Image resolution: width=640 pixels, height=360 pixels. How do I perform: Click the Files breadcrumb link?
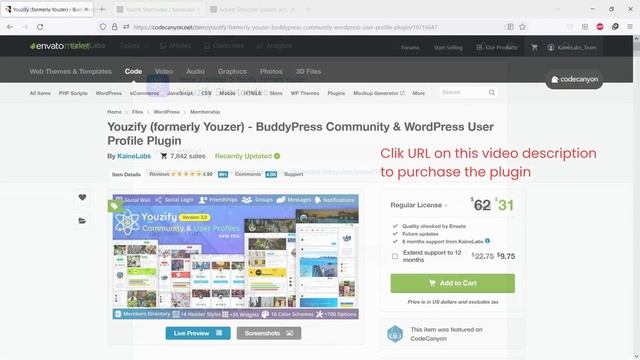138,112
